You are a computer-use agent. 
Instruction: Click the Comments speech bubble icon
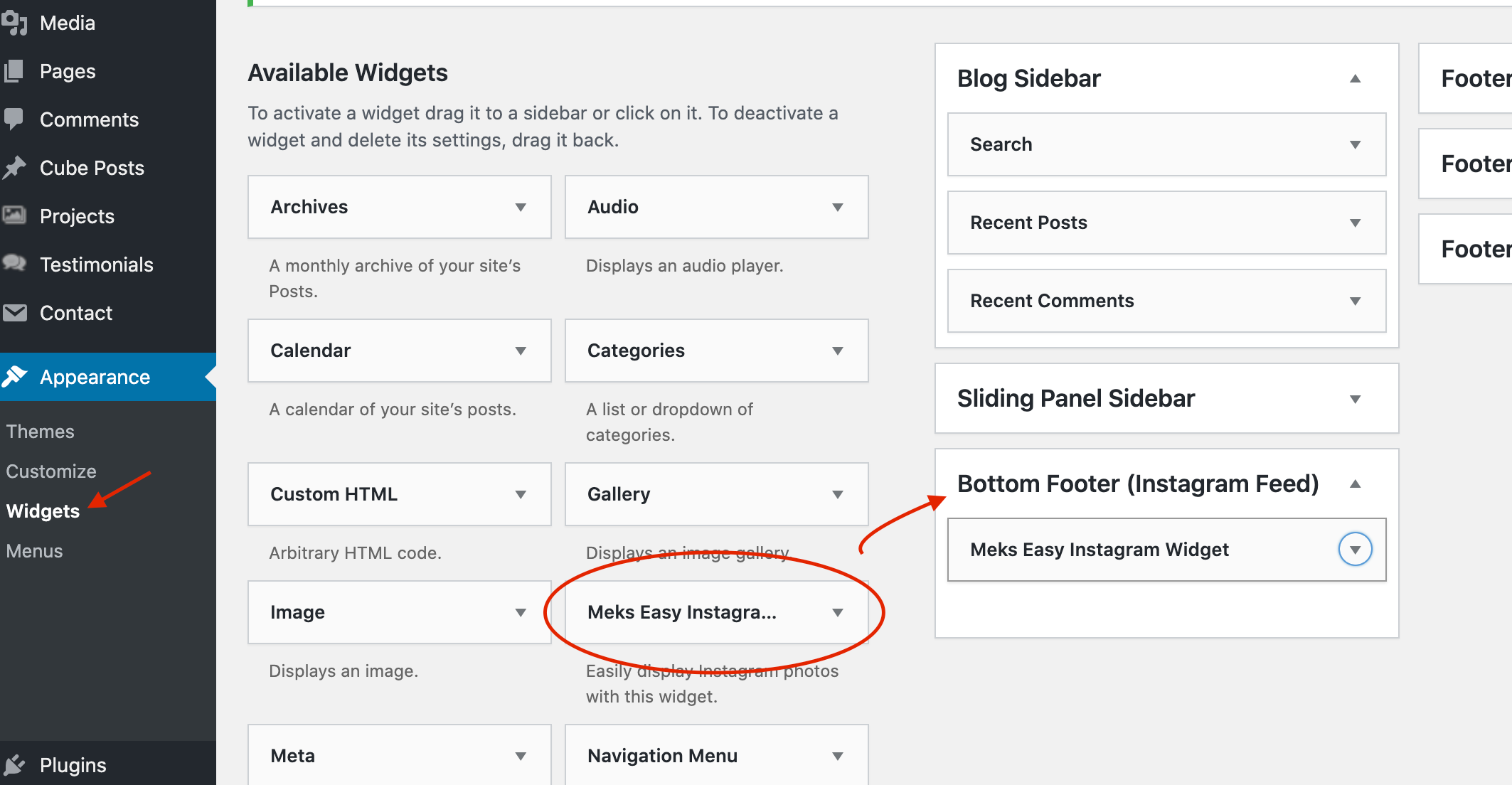click(14, 119)
